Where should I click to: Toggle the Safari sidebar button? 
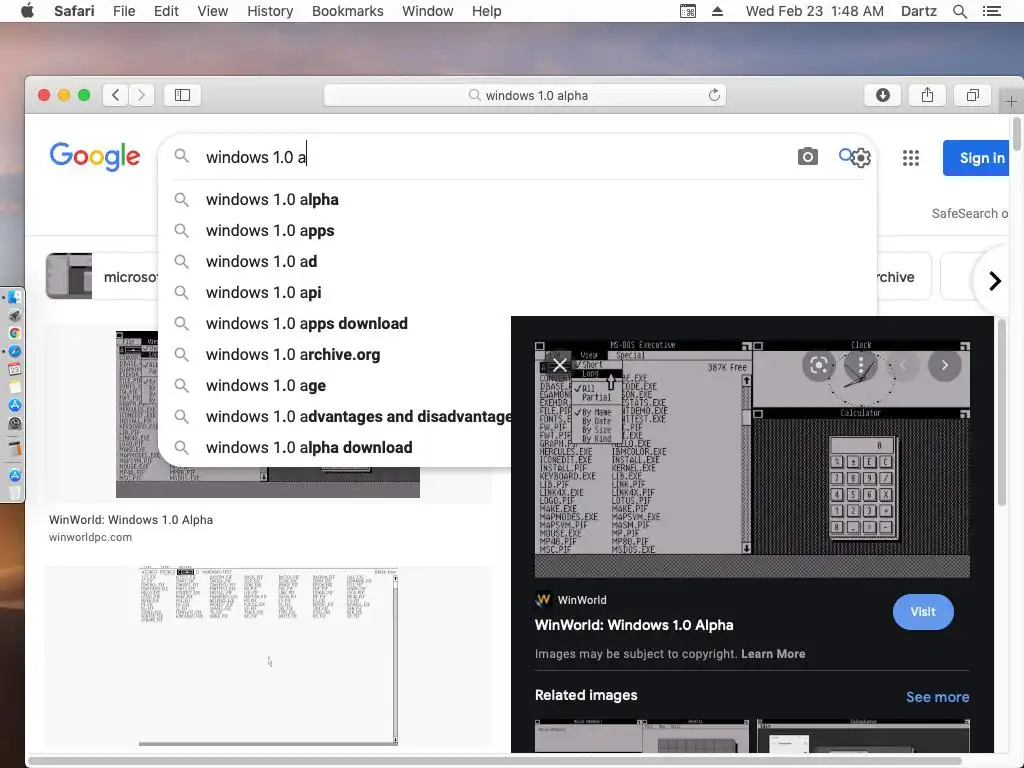[182, 95]
